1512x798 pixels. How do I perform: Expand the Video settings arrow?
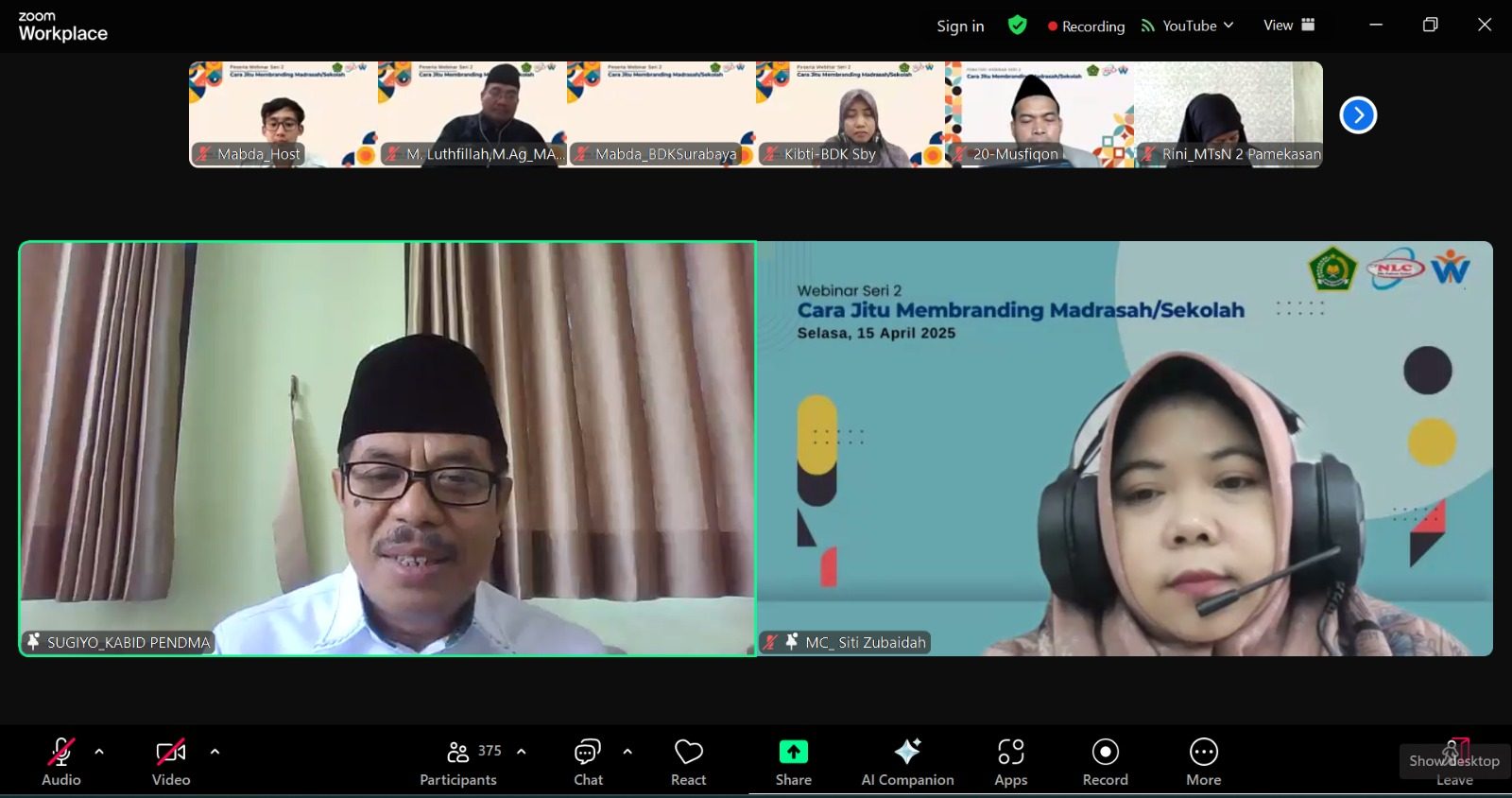click(x=215, y=752)
